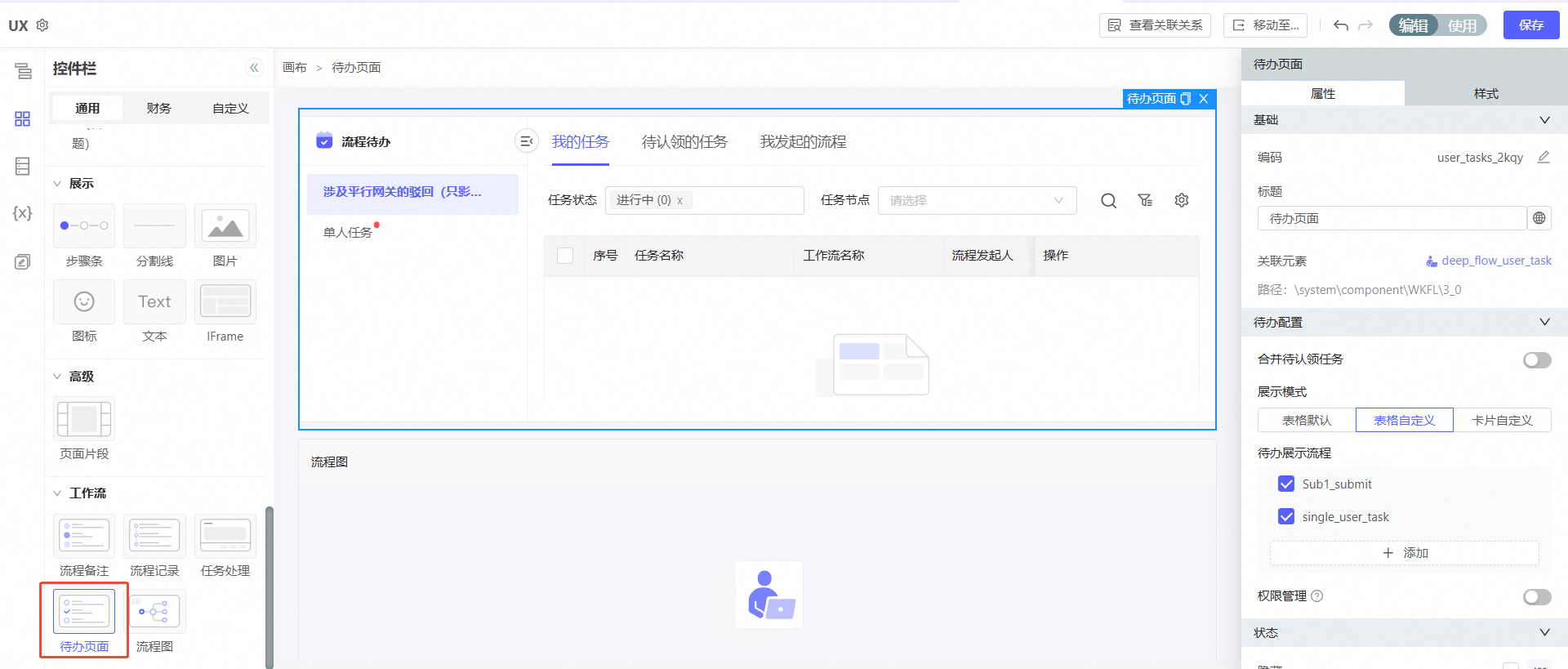Uncheck the Sub1_submit checkbox
The height and width of the screenshot is (669, 1568).
[x=1286, y=484]
